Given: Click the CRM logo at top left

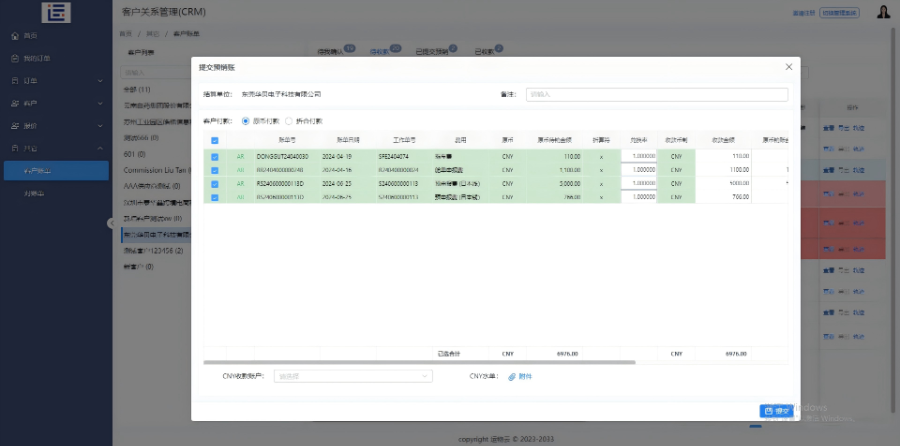Looking at the screenshot, I should 55,12.
